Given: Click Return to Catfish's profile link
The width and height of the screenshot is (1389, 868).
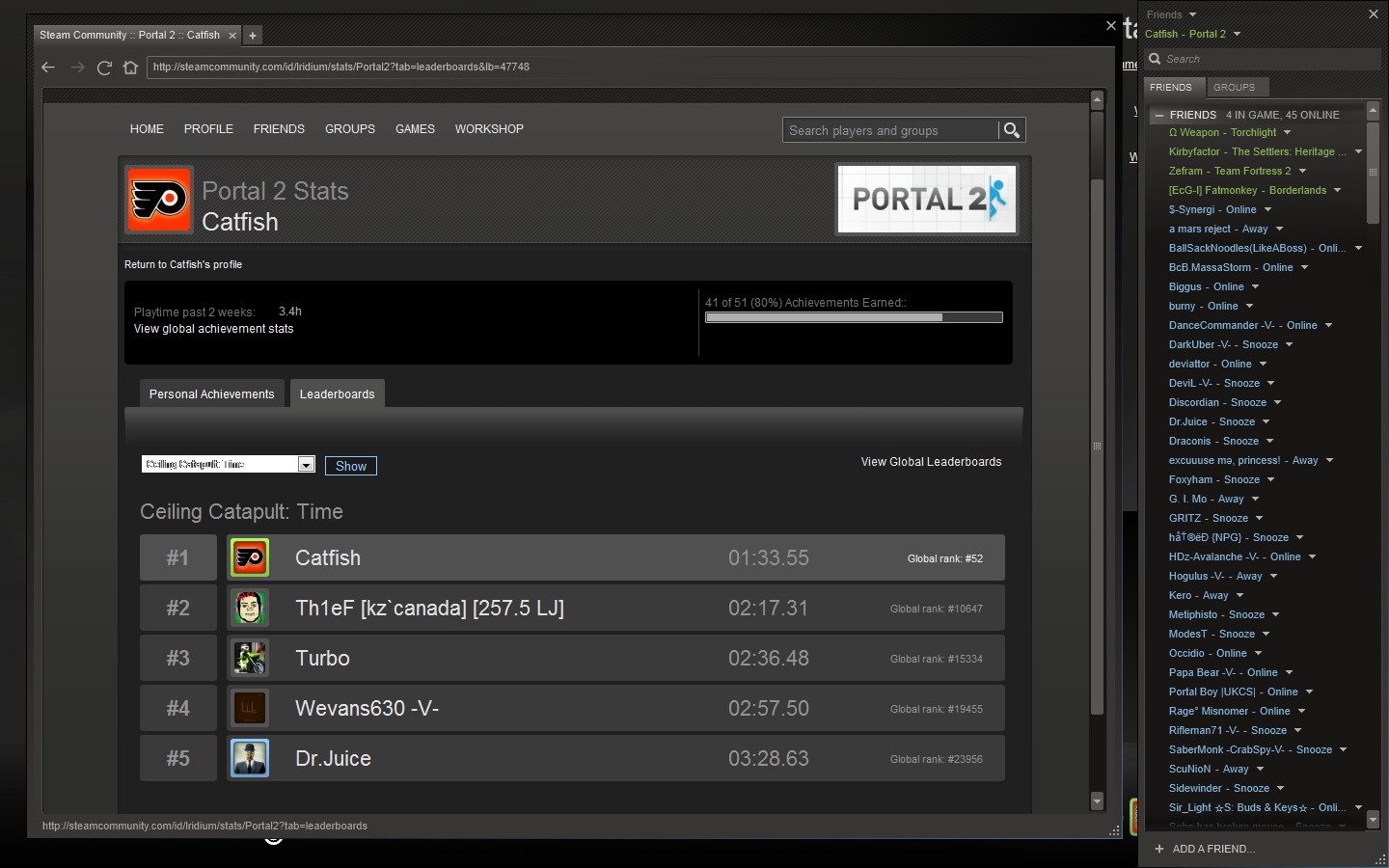Looking at the screenshot, I should click(183, 264).
